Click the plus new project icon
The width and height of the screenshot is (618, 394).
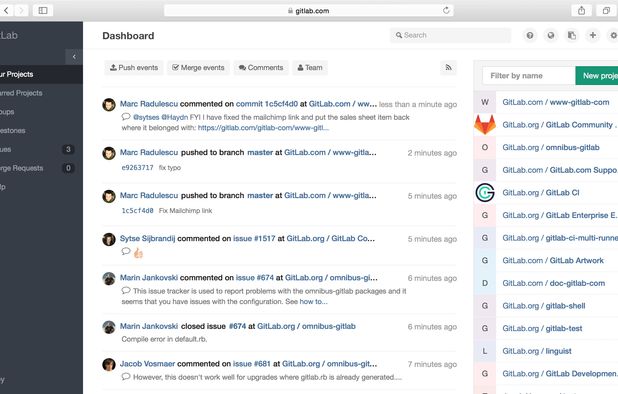tap(592, 35)
